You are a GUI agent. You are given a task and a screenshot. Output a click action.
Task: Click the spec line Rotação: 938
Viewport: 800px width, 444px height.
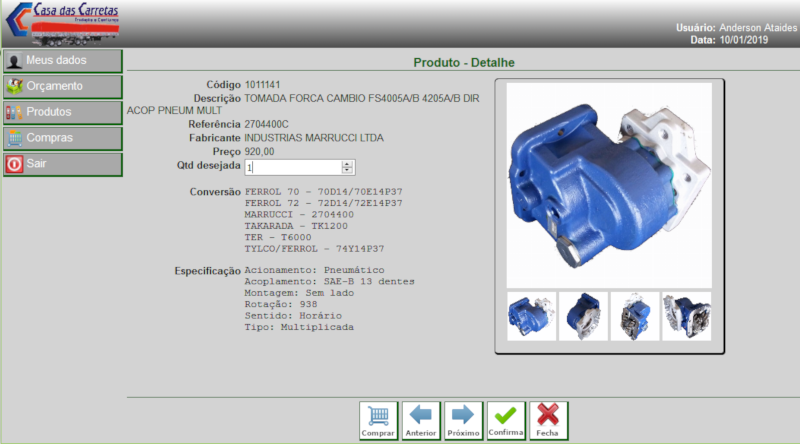(281, 304)
